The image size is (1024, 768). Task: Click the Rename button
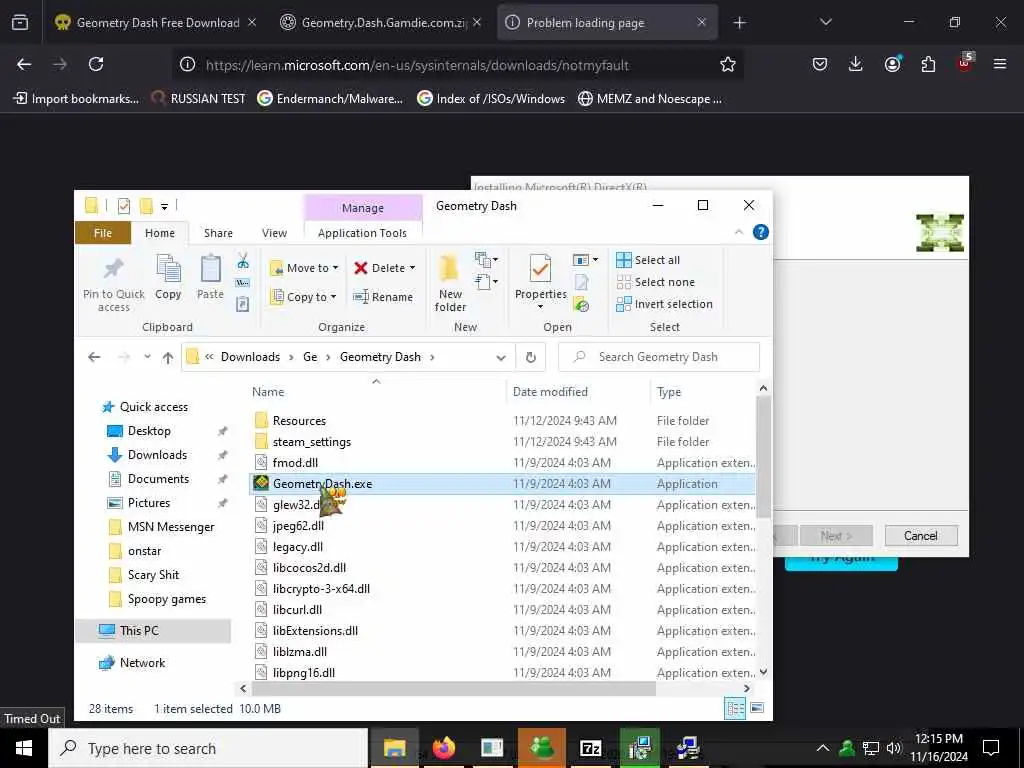pos(383,297)
